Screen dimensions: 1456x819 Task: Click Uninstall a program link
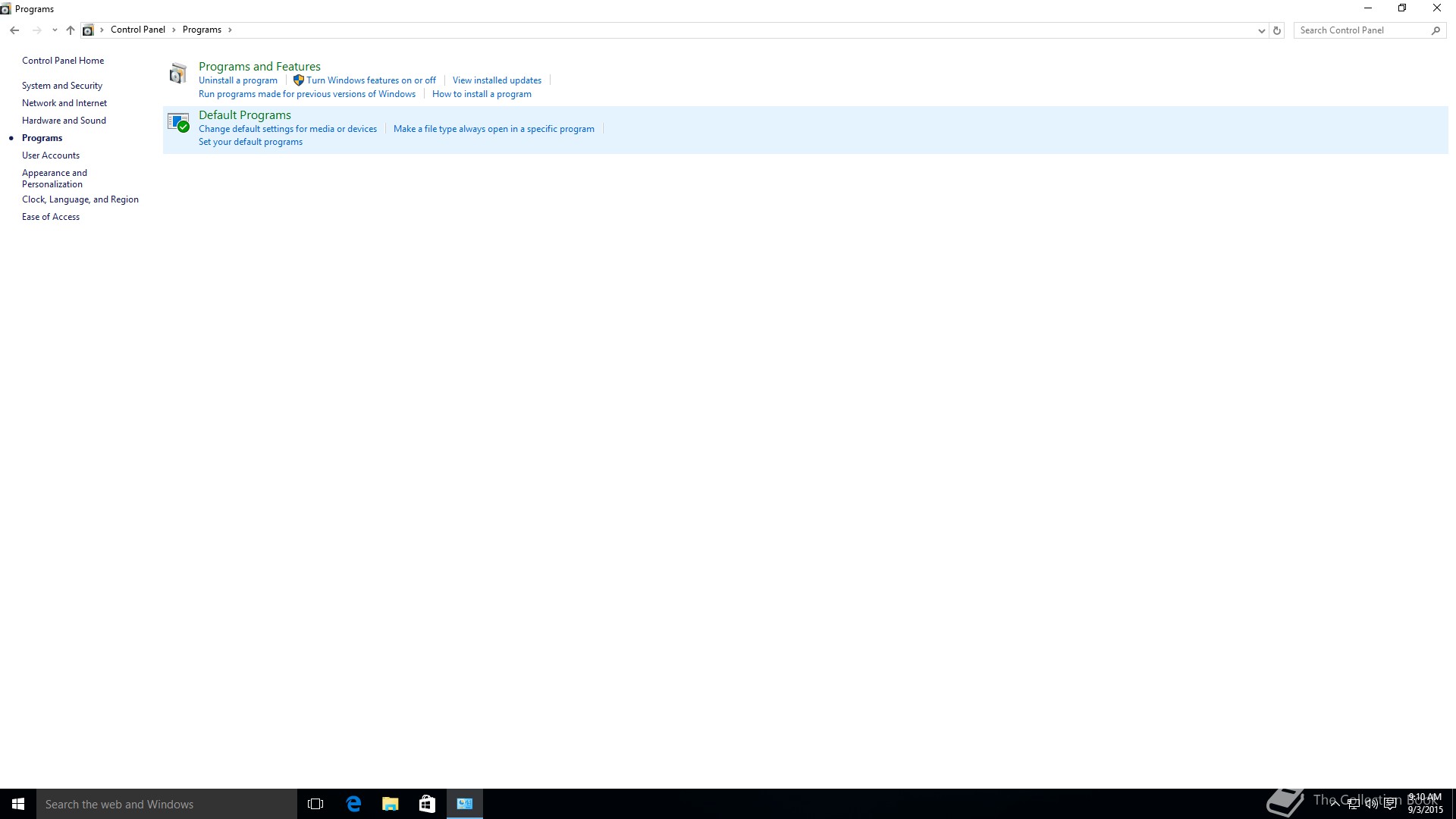tap(238, 80)
